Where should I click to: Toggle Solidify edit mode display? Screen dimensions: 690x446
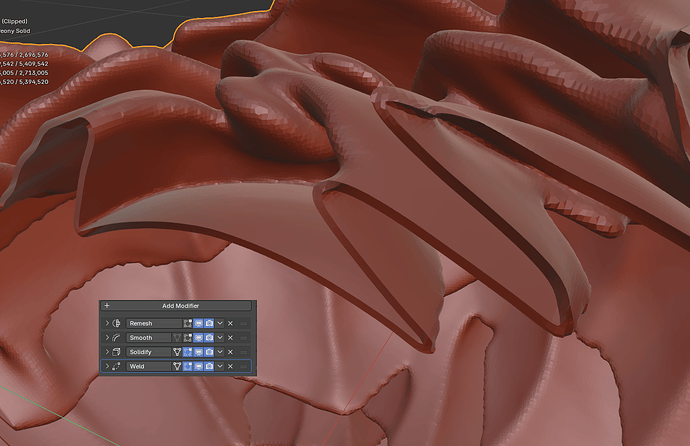(x=187, y=352)
